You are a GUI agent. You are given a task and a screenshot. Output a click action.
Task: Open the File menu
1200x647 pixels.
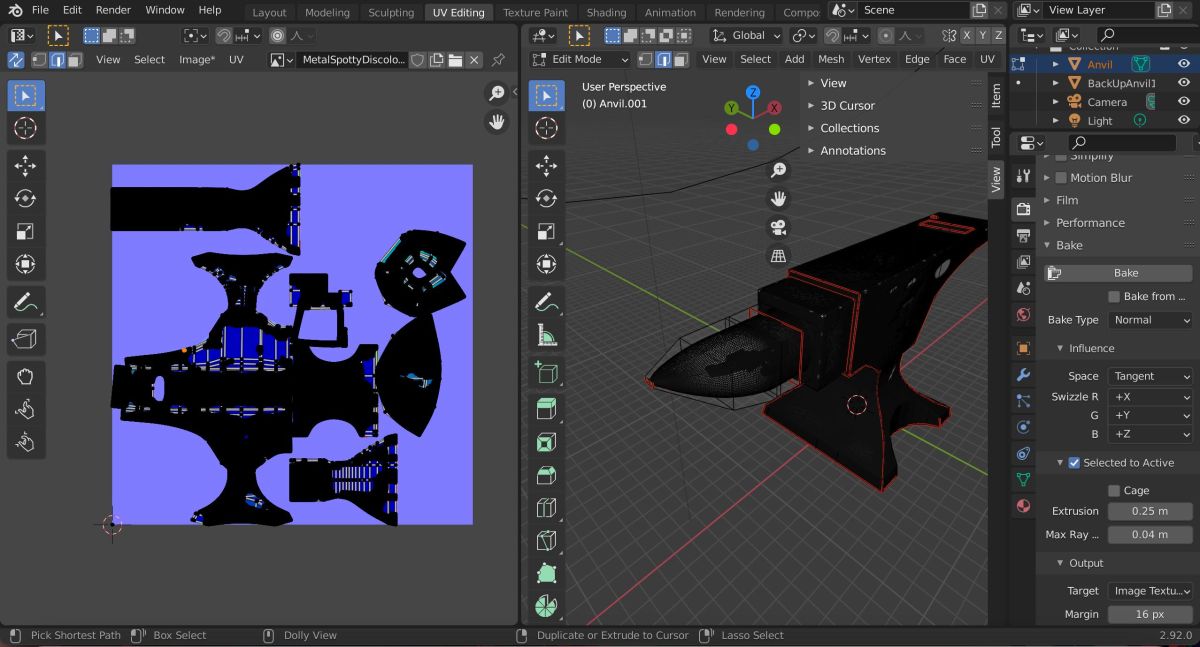pyautogui.click(x=40, y=10)
